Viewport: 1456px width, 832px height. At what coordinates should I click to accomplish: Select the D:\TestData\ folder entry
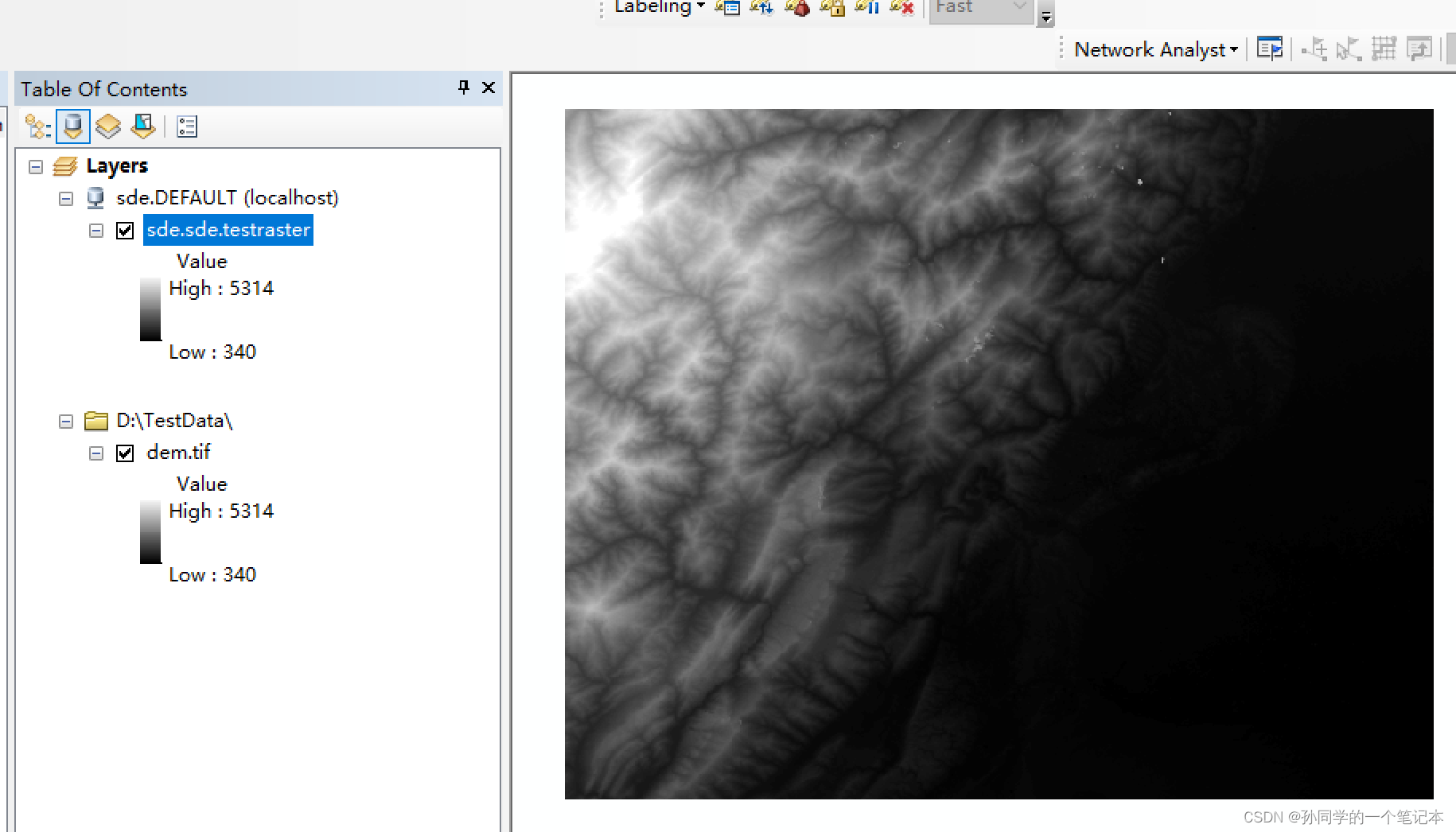[174, 420]
